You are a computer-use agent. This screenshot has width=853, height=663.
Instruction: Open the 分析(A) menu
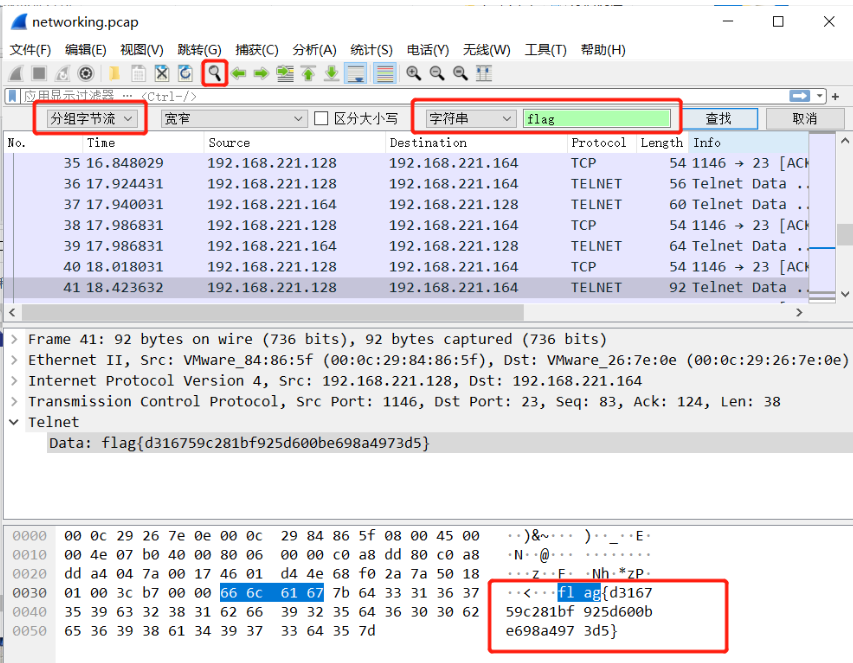click(x=313, y=50)
